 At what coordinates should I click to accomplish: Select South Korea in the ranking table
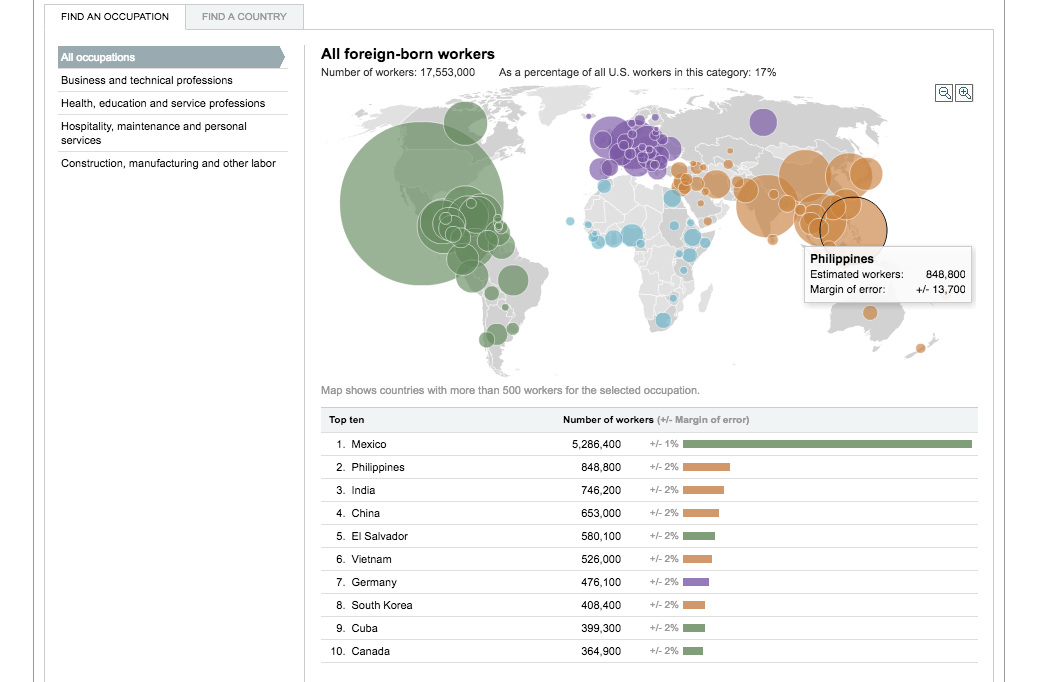(382, 605)
